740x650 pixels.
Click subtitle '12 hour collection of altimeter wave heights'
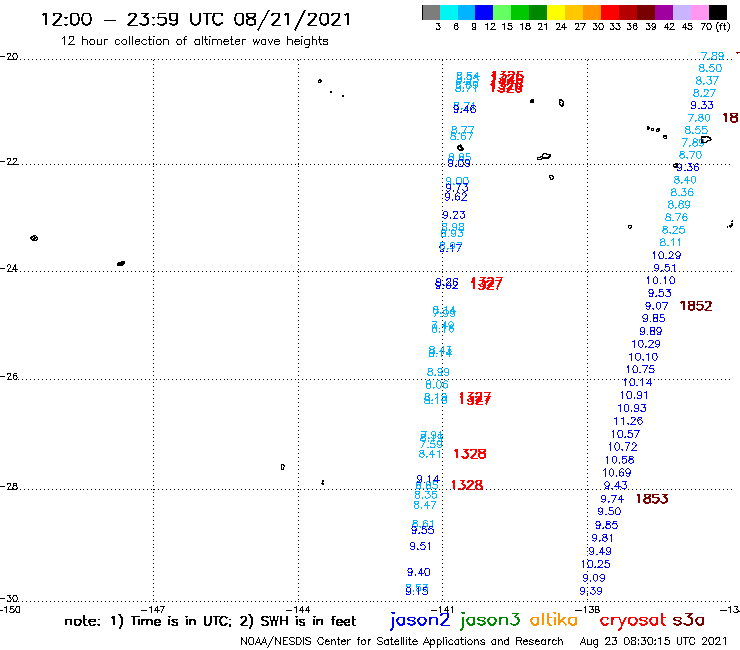194,41
